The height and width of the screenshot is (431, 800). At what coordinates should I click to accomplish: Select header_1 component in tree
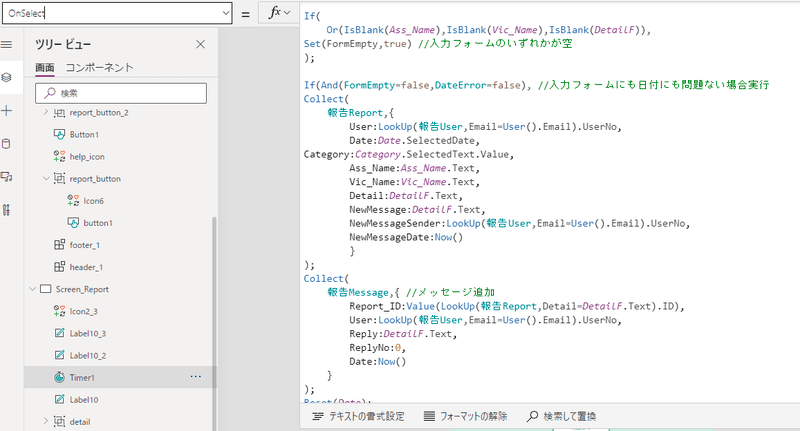coord(86,267)
